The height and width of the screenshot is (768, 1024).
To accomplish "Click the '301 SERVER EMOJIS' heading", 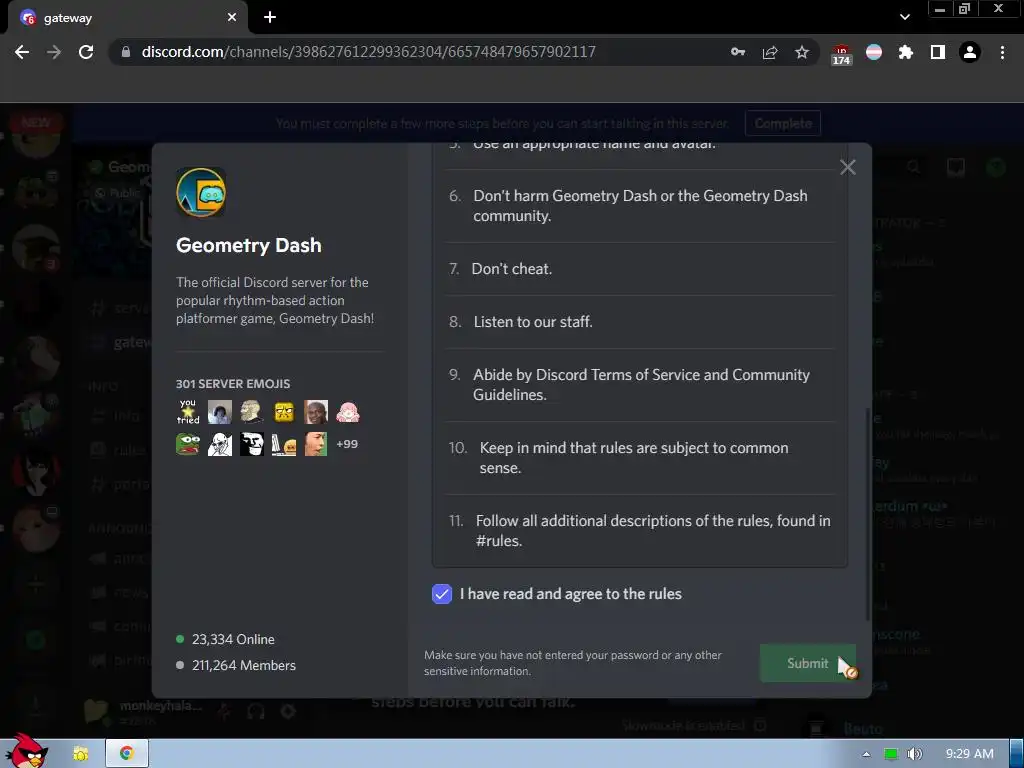I will (x=233, y=384).
